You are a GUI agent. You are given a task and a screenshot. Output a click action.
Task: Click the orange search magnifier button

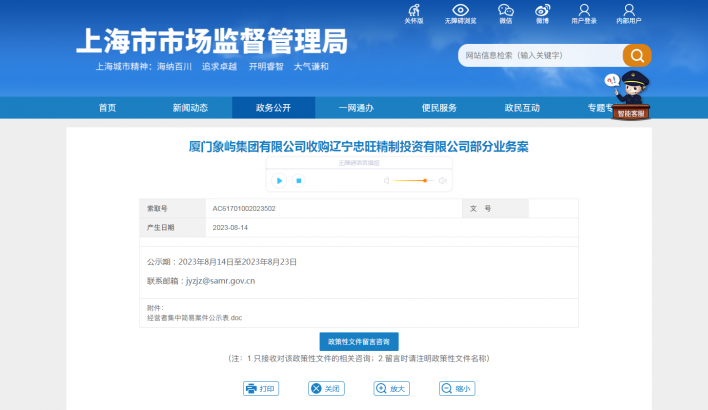637,56
